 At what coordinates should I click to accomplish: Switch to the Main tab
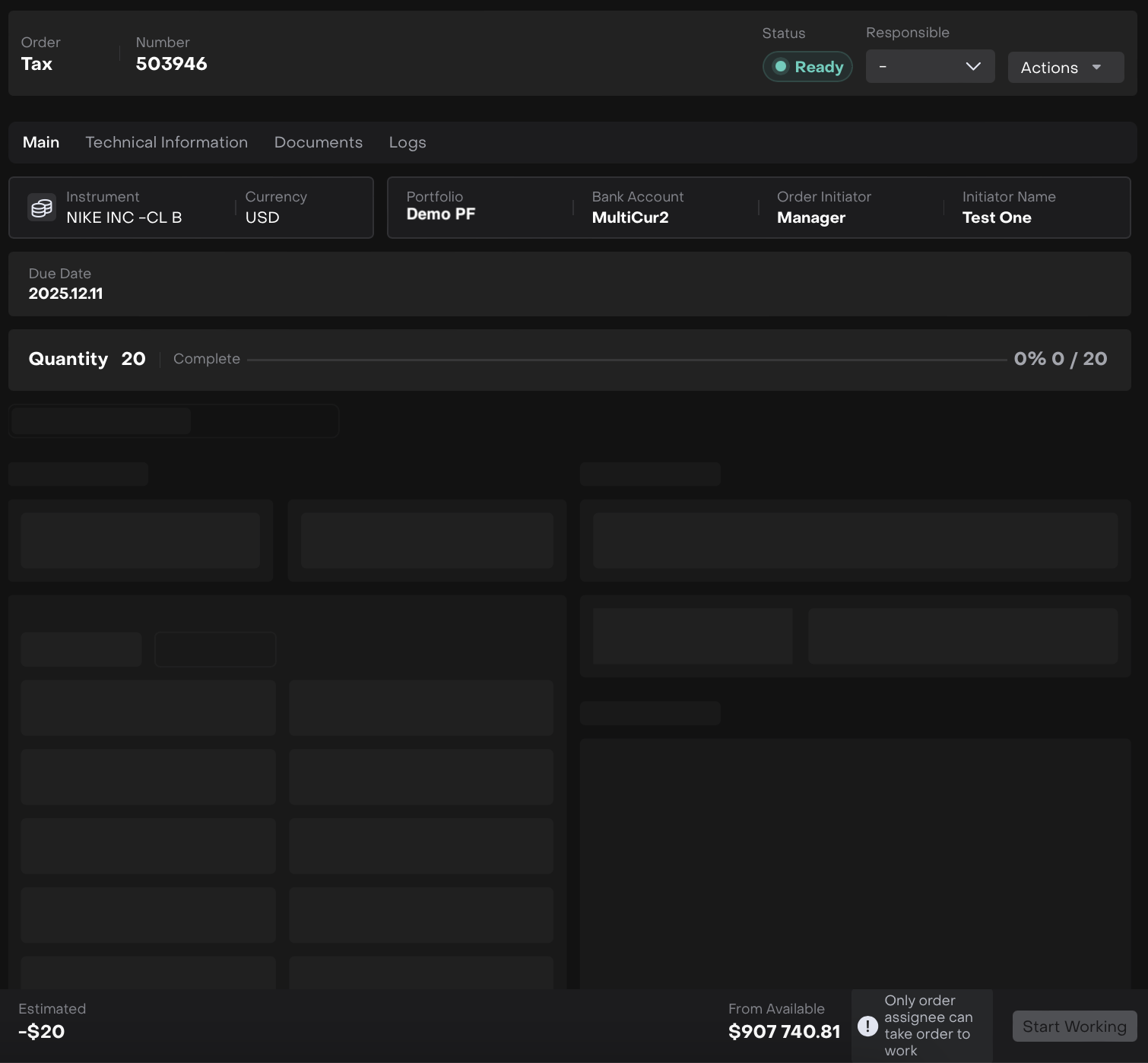point(41,142)
